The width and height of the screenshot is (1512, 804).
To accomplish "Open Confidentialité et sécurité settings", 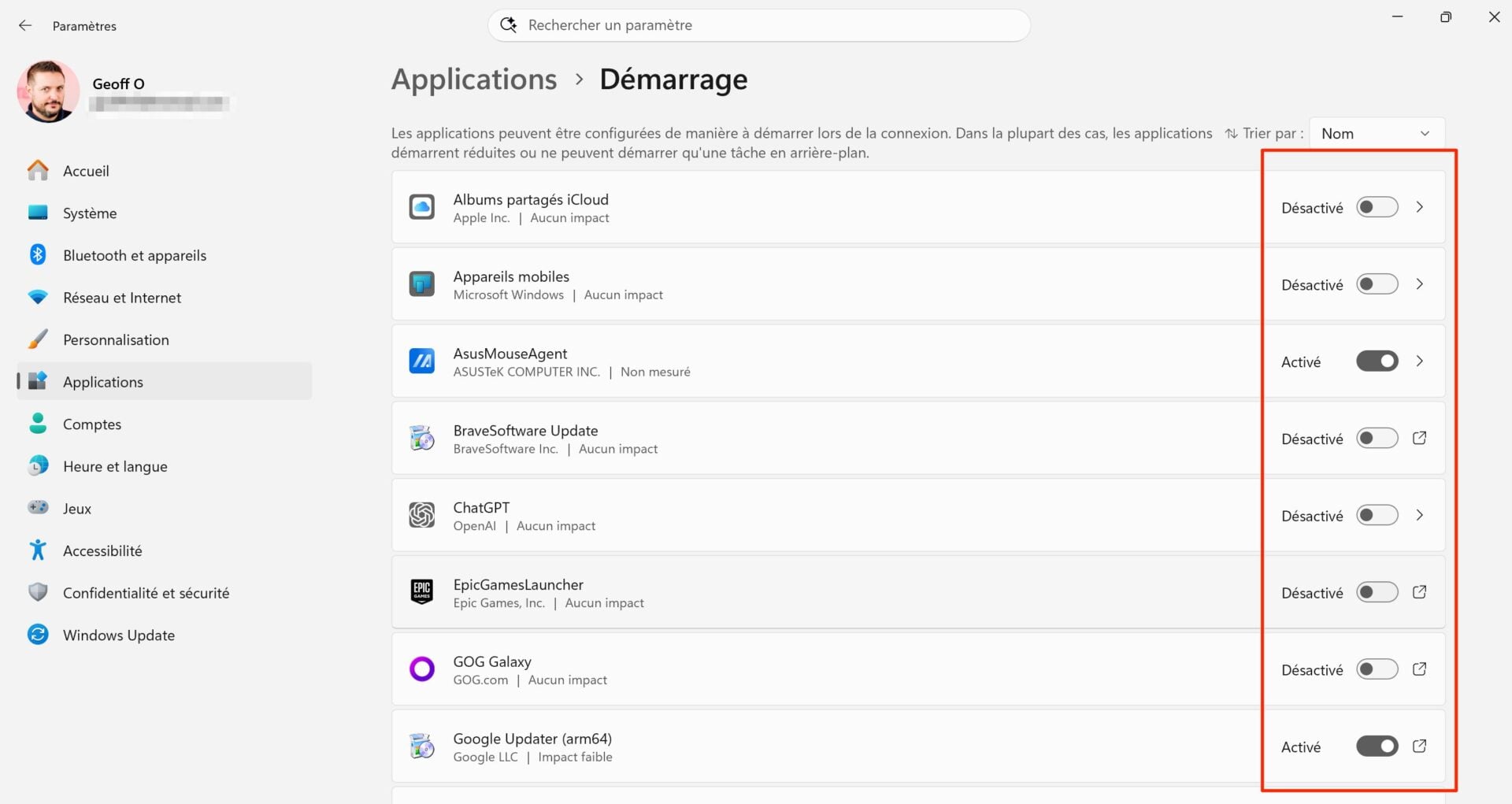I will [x=146, y=592].
